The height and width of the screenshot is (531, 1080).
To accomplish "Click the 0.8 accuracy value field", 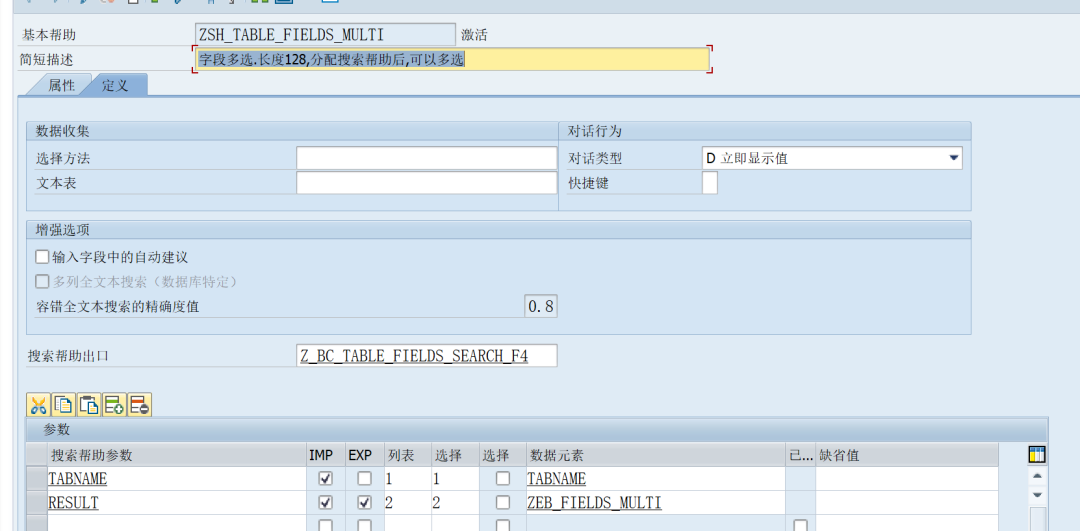I will click(x=541, y=306).
